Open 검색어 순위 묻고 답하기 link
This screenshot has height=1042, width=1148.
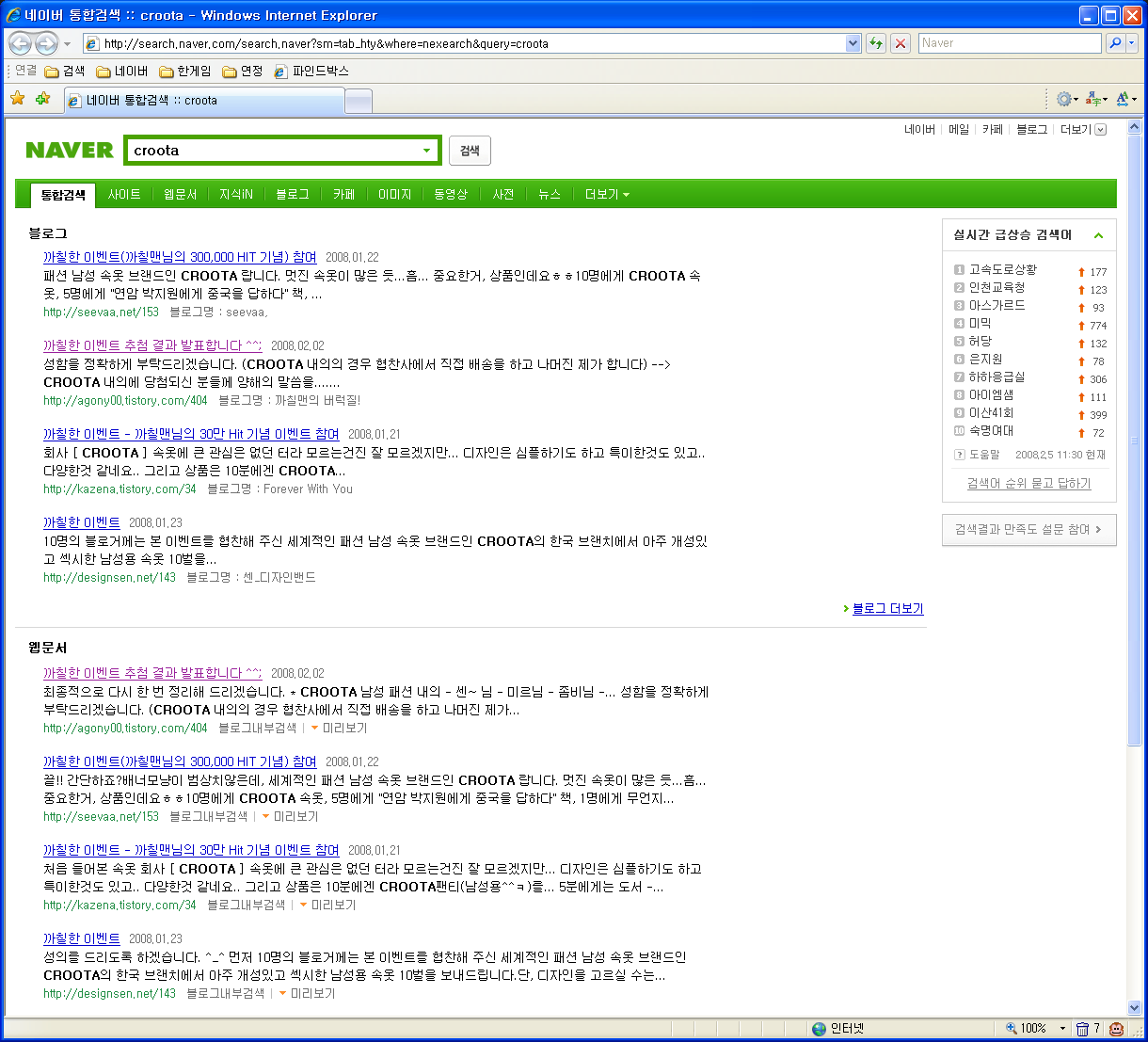pos(1029,483)
